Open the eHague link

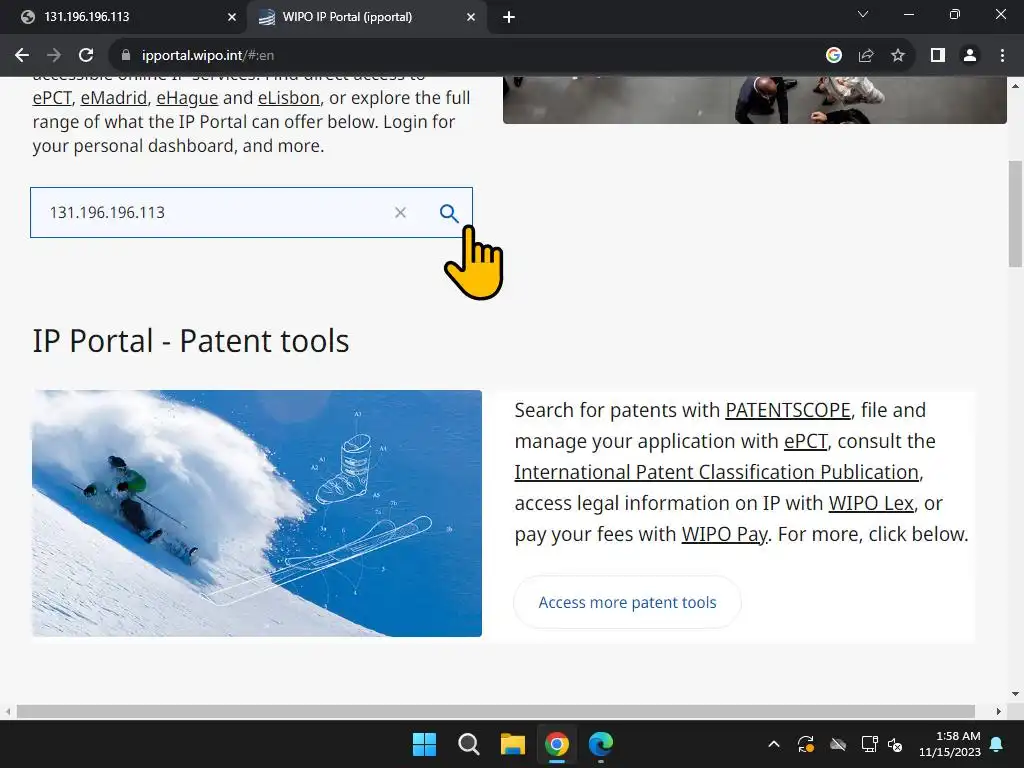click(x=187, y=98)
